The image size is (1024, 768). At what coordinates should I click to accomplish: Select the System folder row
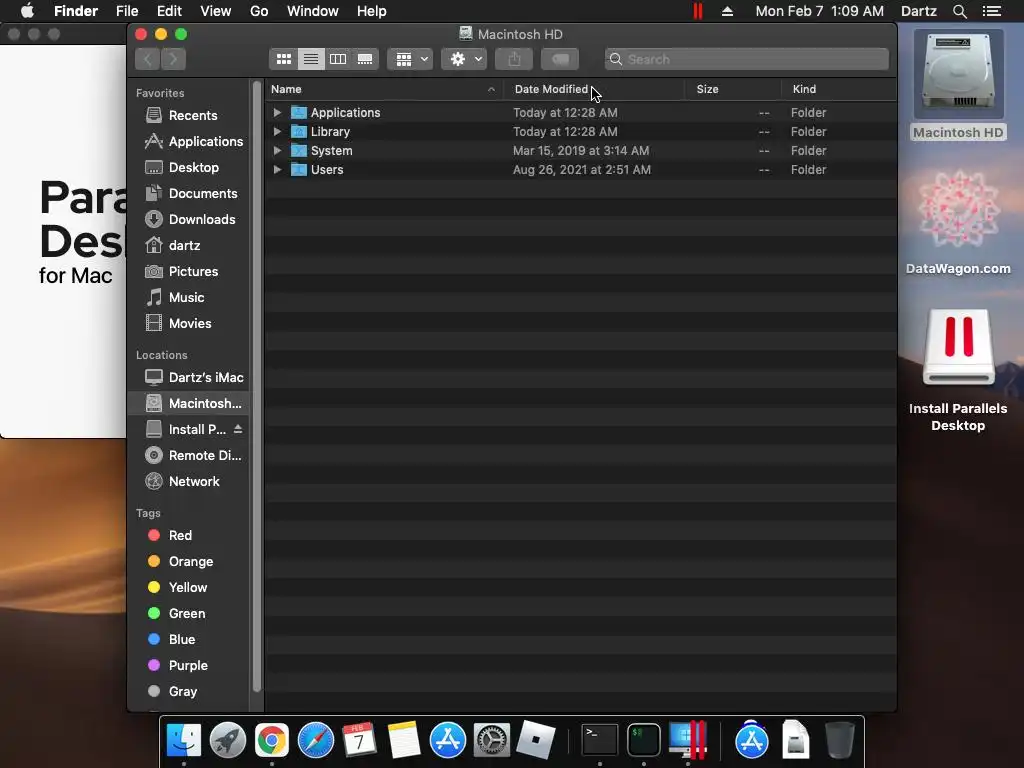pos(581,150)
